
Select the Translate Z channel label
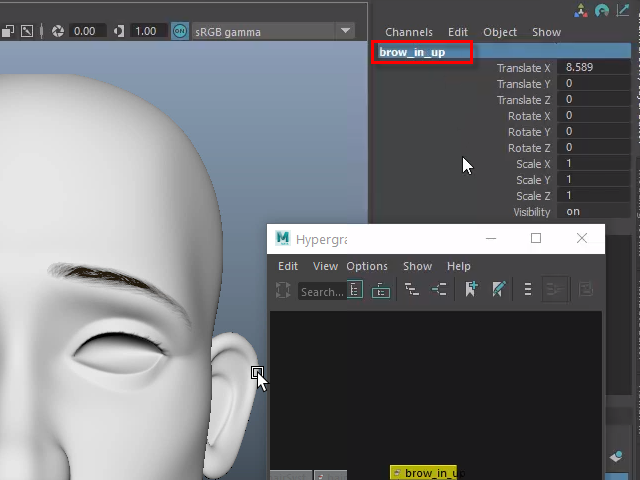coord(523,100)
